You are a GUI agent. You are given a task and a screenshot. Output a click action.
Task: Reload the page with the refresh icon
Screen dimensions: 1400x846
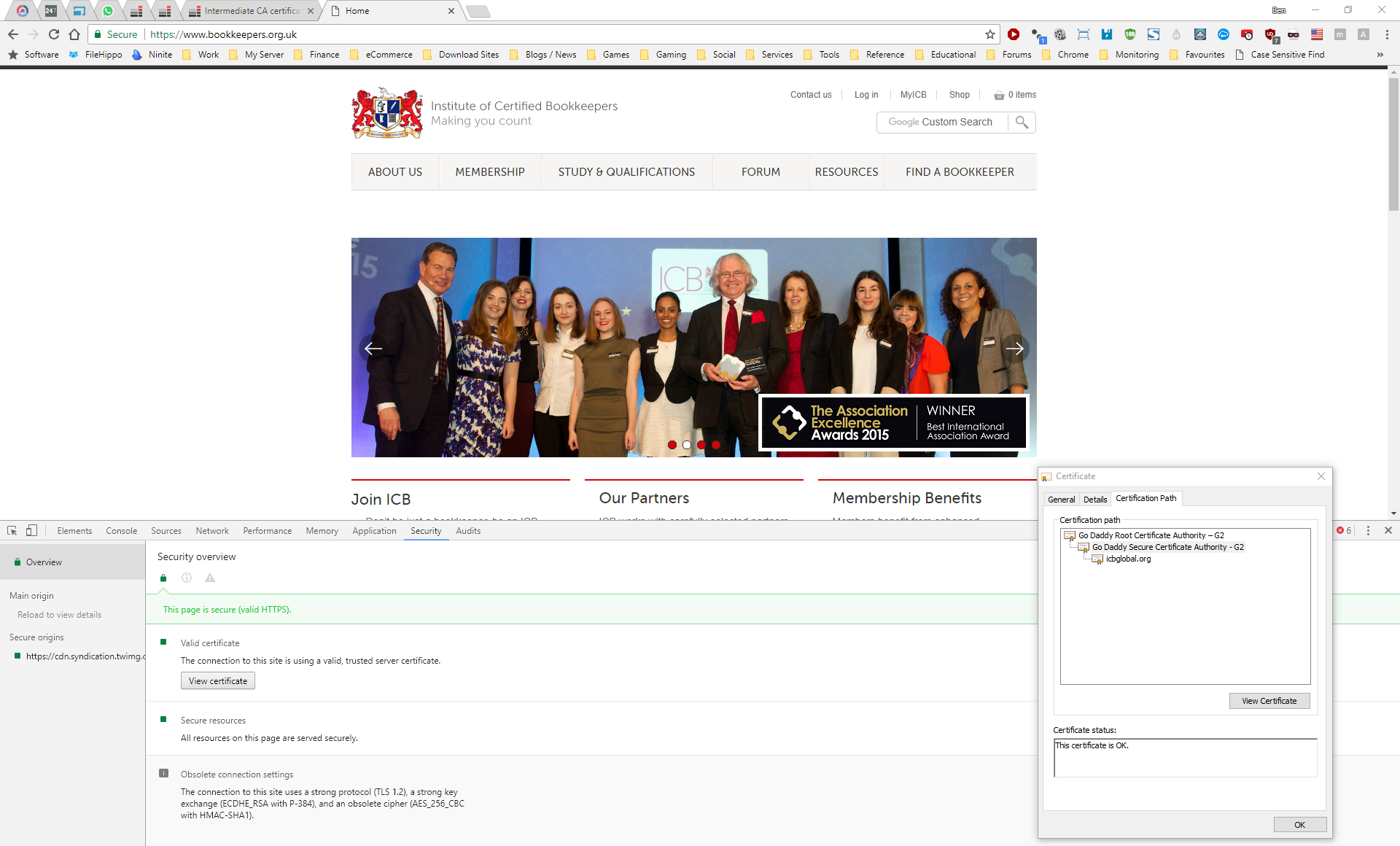[54, 34]
